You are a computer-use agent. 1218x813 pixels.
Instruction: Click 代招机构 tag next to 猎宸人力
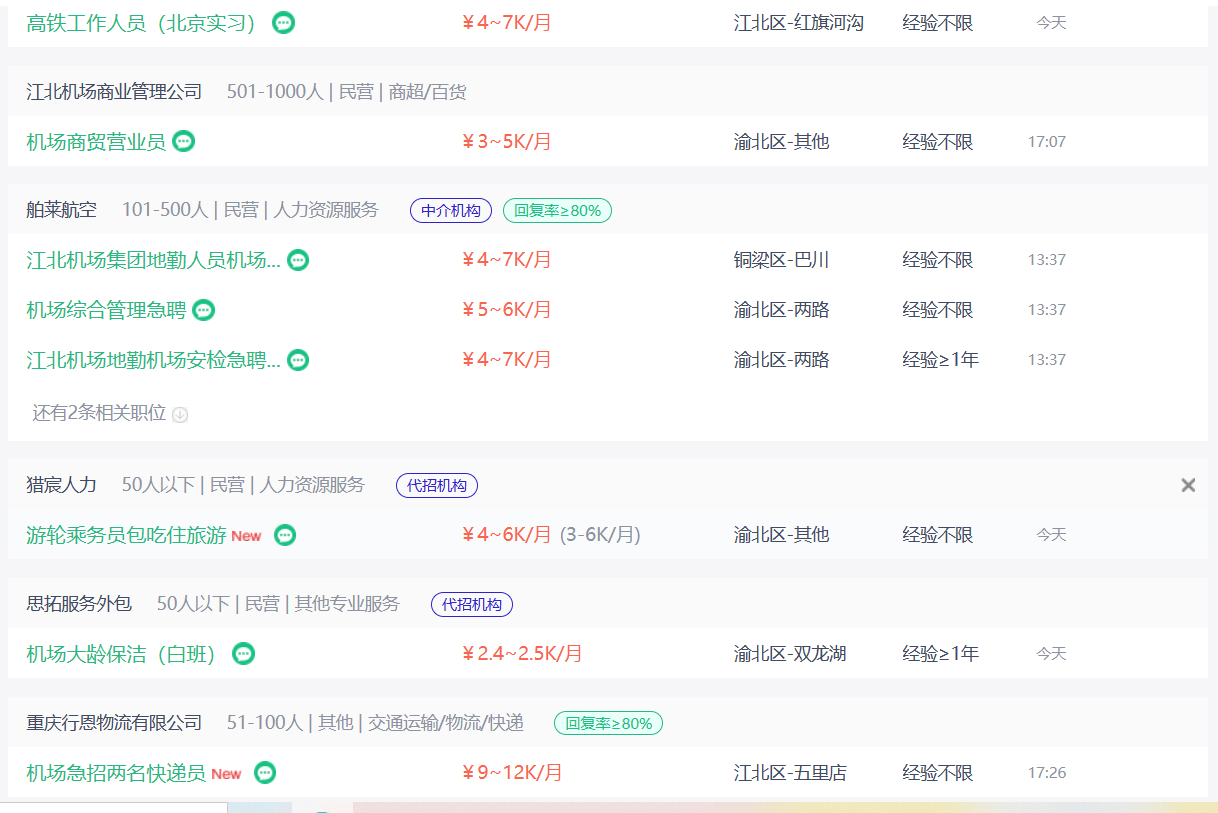(436, 485)
